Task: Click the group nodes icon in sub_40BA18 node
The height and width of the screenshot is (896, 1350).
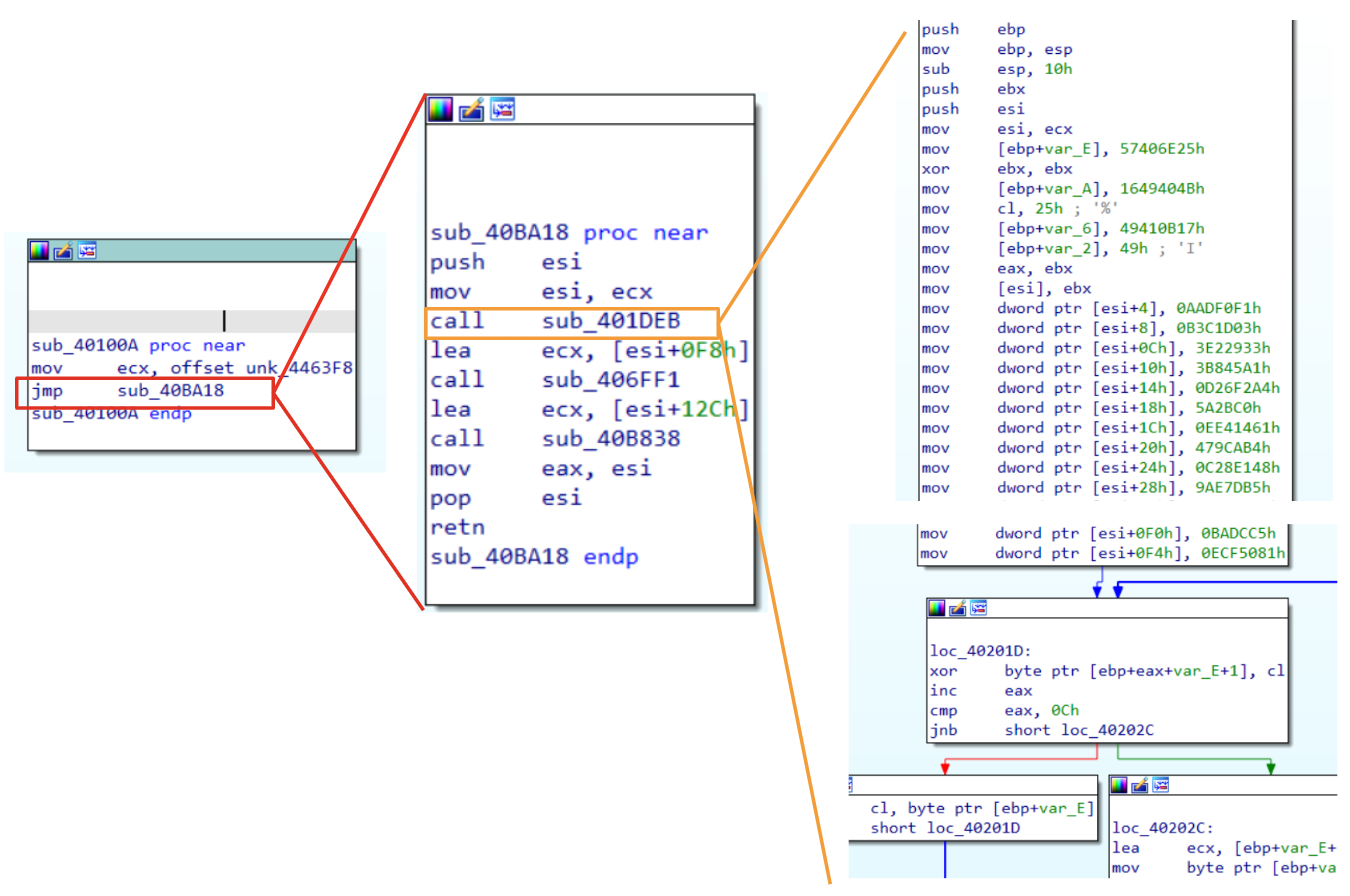Action: pyautogui.click(x=501, y=110)
